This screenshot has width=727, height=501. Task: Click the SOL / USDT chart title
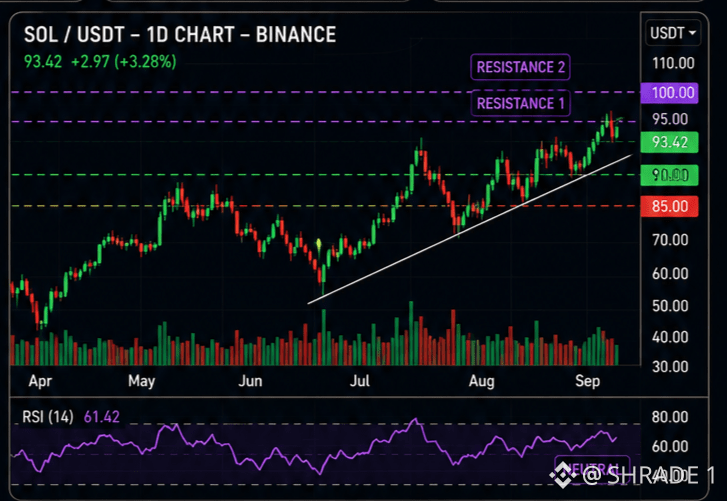coord(180,35)
